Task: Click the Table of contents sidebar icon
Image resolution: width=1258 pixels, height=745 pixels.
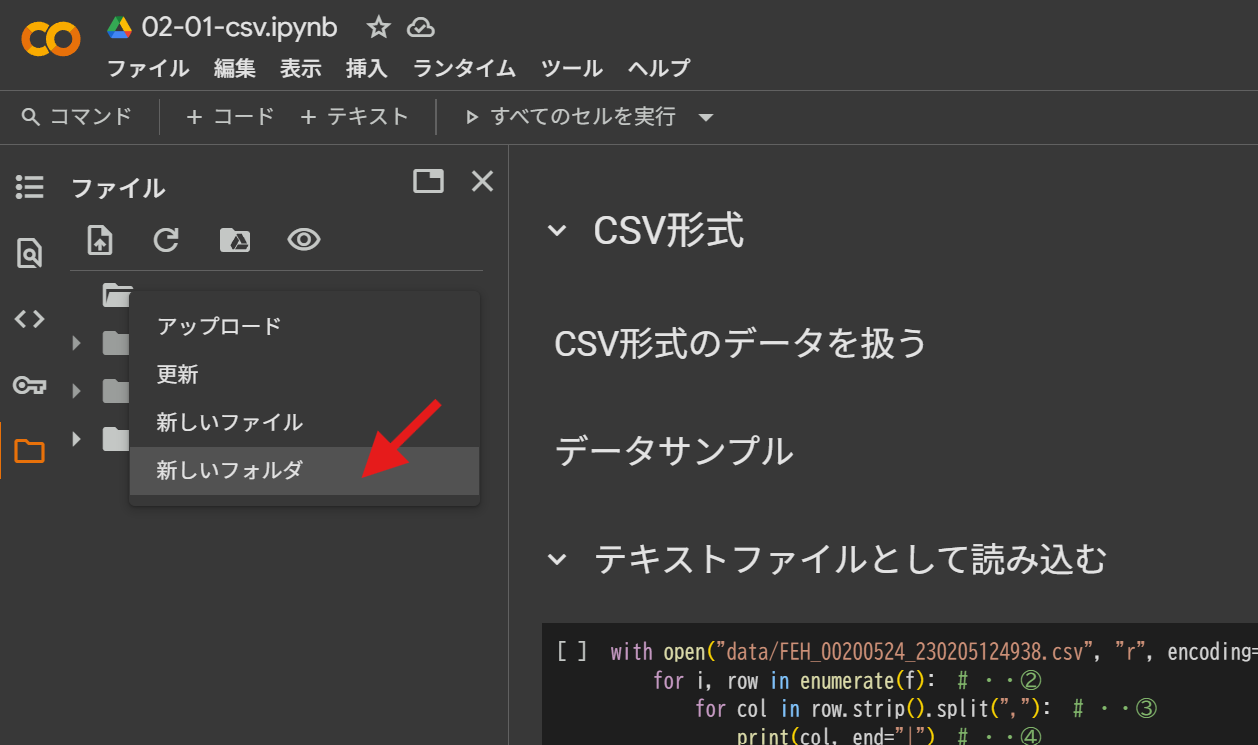Action: click(x=29, y=187)
